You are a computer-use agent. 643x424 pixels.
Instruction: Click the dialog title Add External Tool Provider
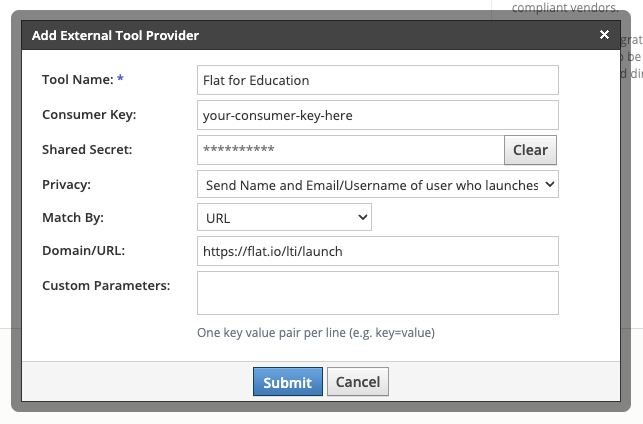[x=115, y=35]
